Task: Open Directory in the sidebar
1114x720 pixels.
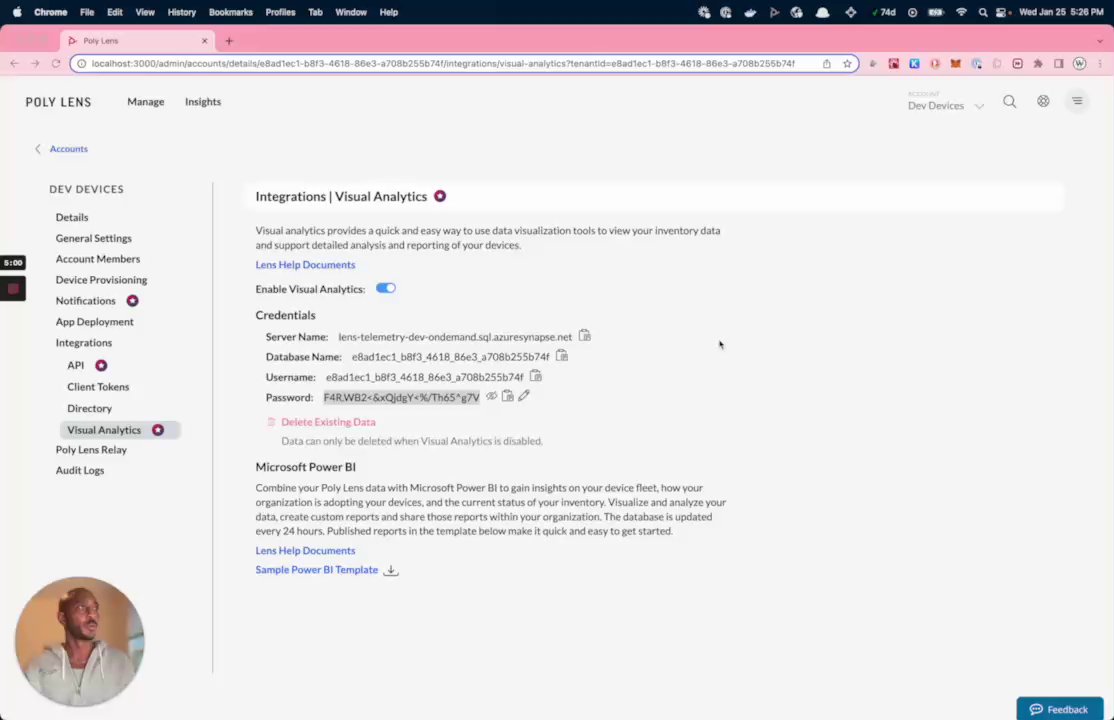Action: click(90, 408)
